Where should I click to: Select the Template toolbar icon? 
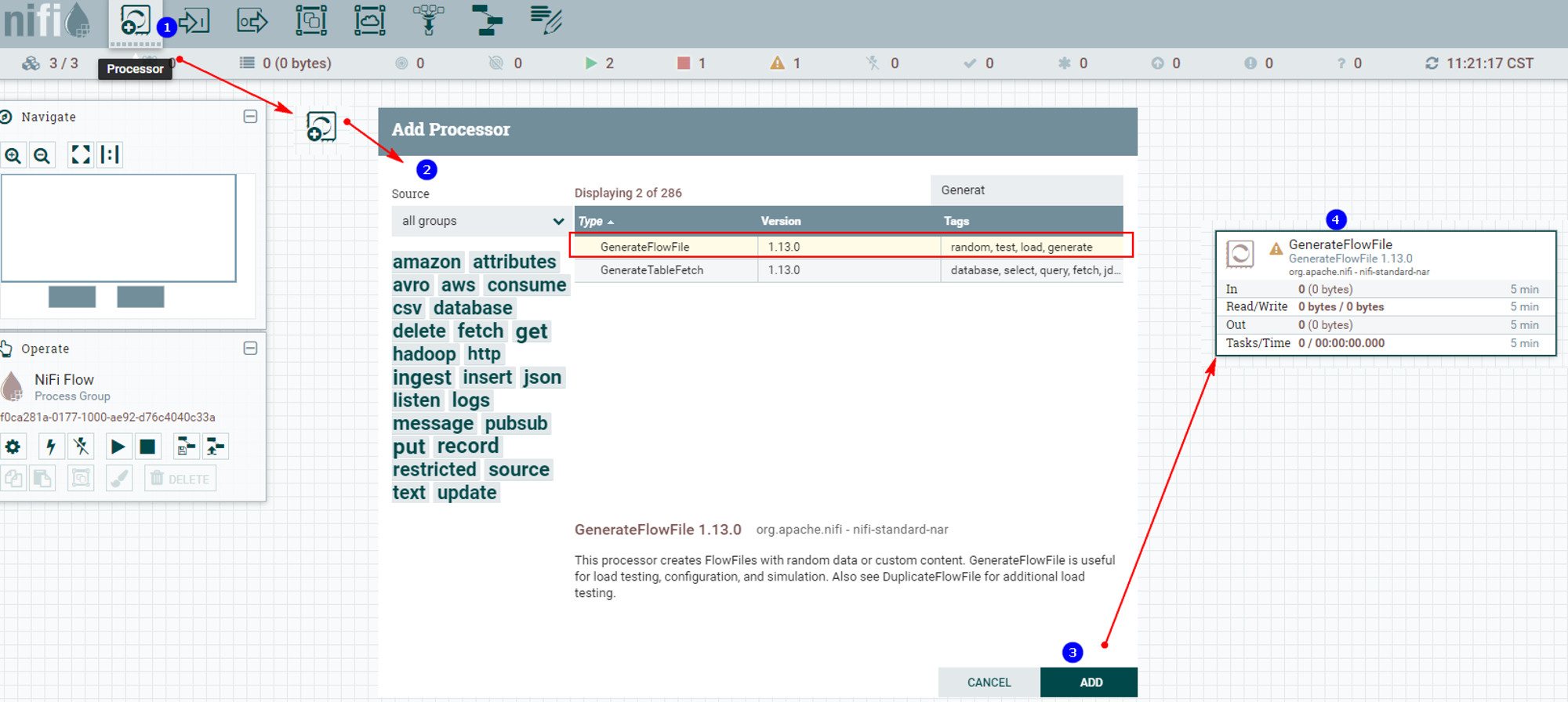487,21
